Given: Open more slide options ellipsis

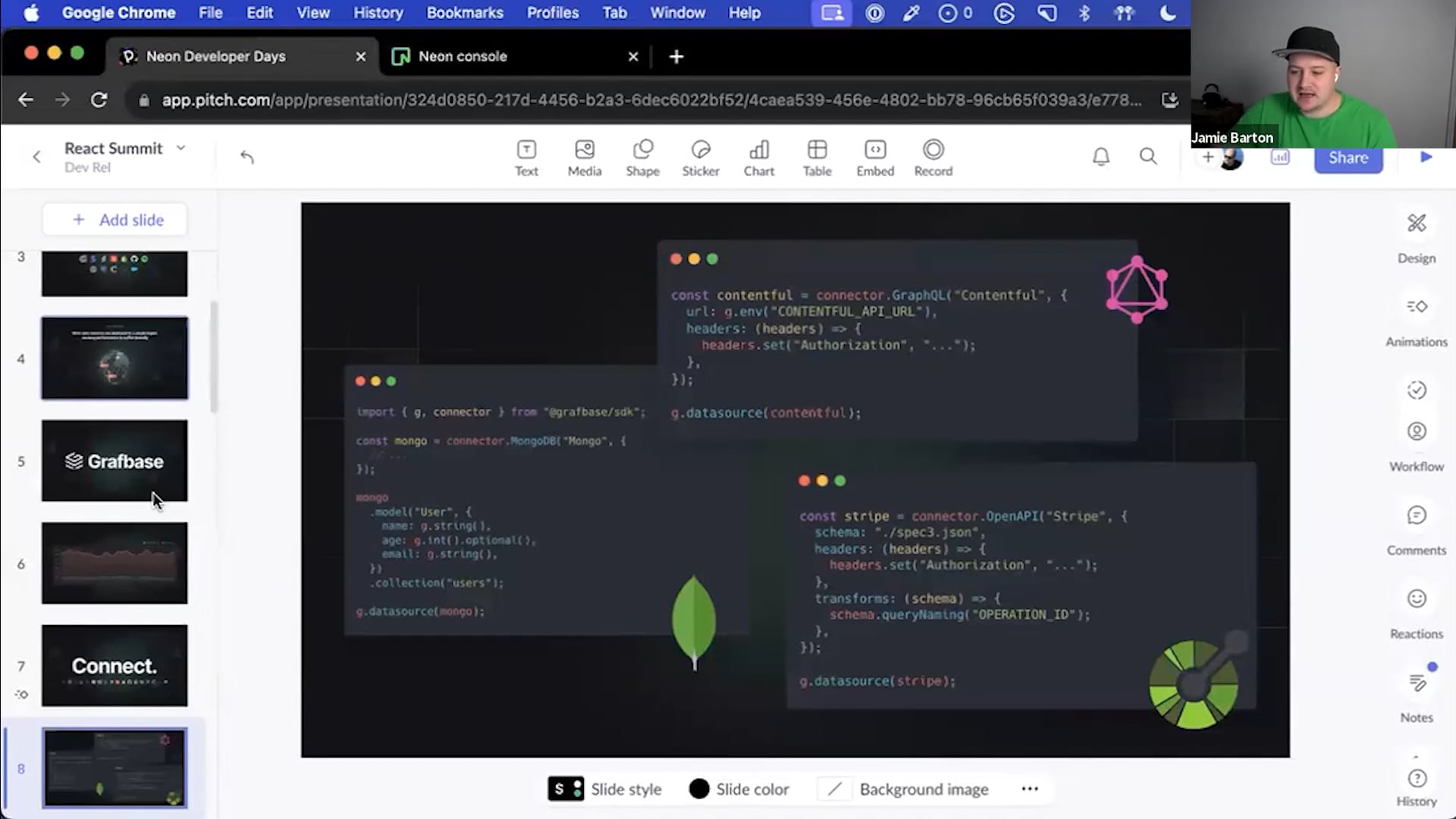Looking at the screenshot, I should pyautogui.click(x=1029, y=789).
